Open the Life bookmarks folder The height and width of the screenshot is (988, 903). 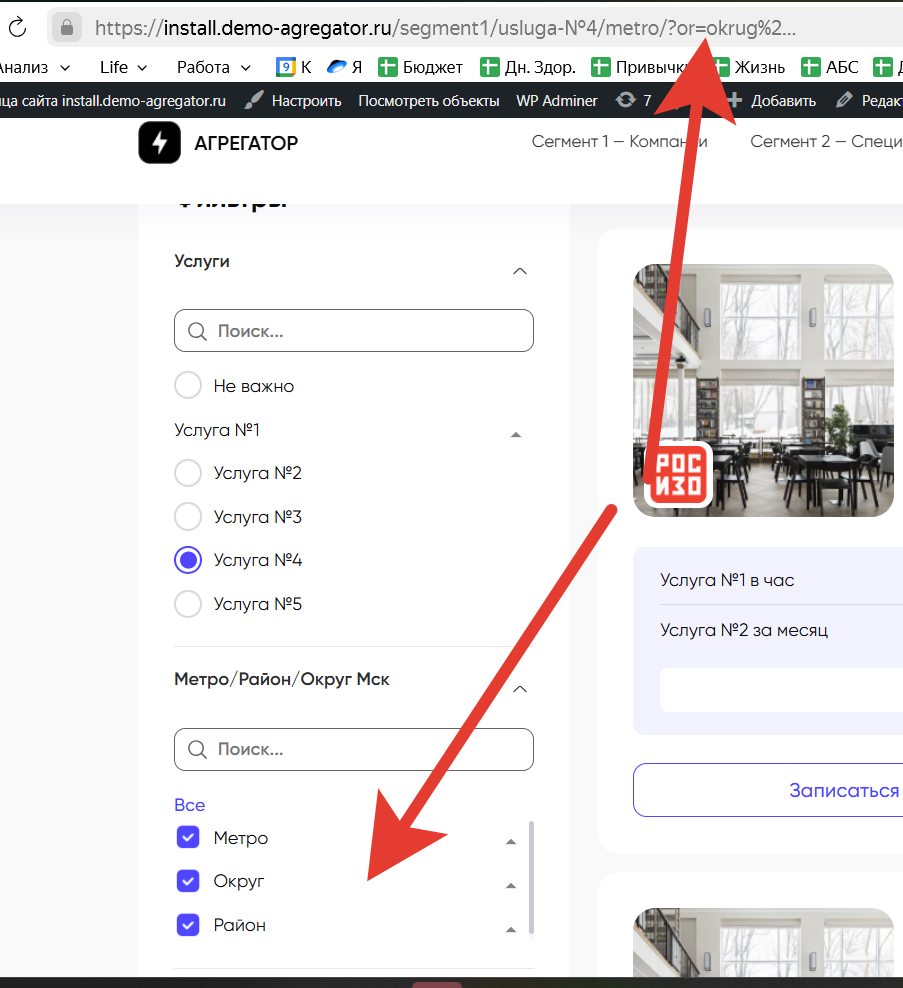(123, 68)
